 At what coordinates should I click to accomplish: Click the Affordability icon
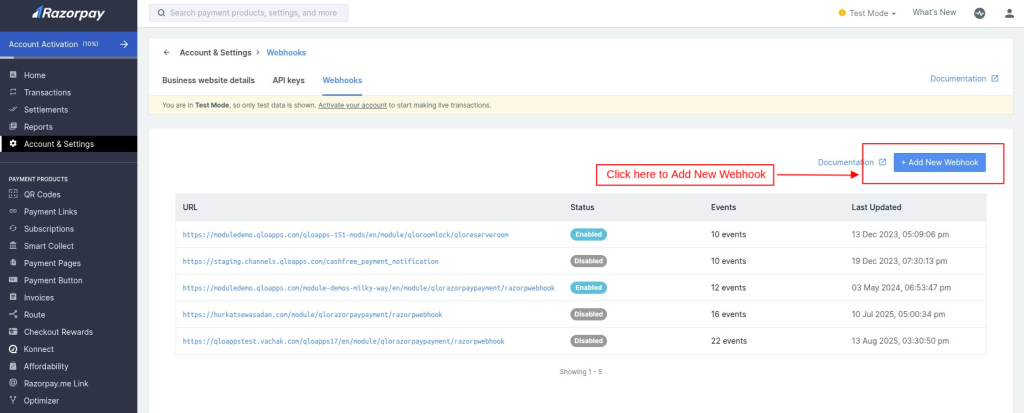pos(13,366)
